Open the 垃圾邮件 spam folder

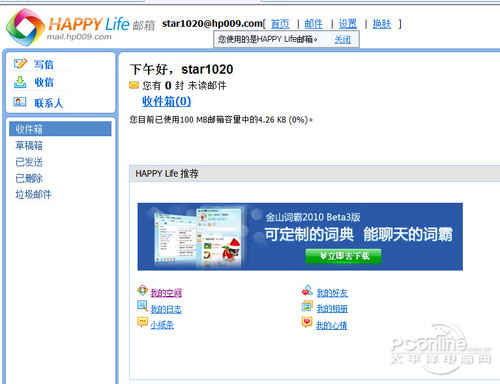tap(33, 194)
